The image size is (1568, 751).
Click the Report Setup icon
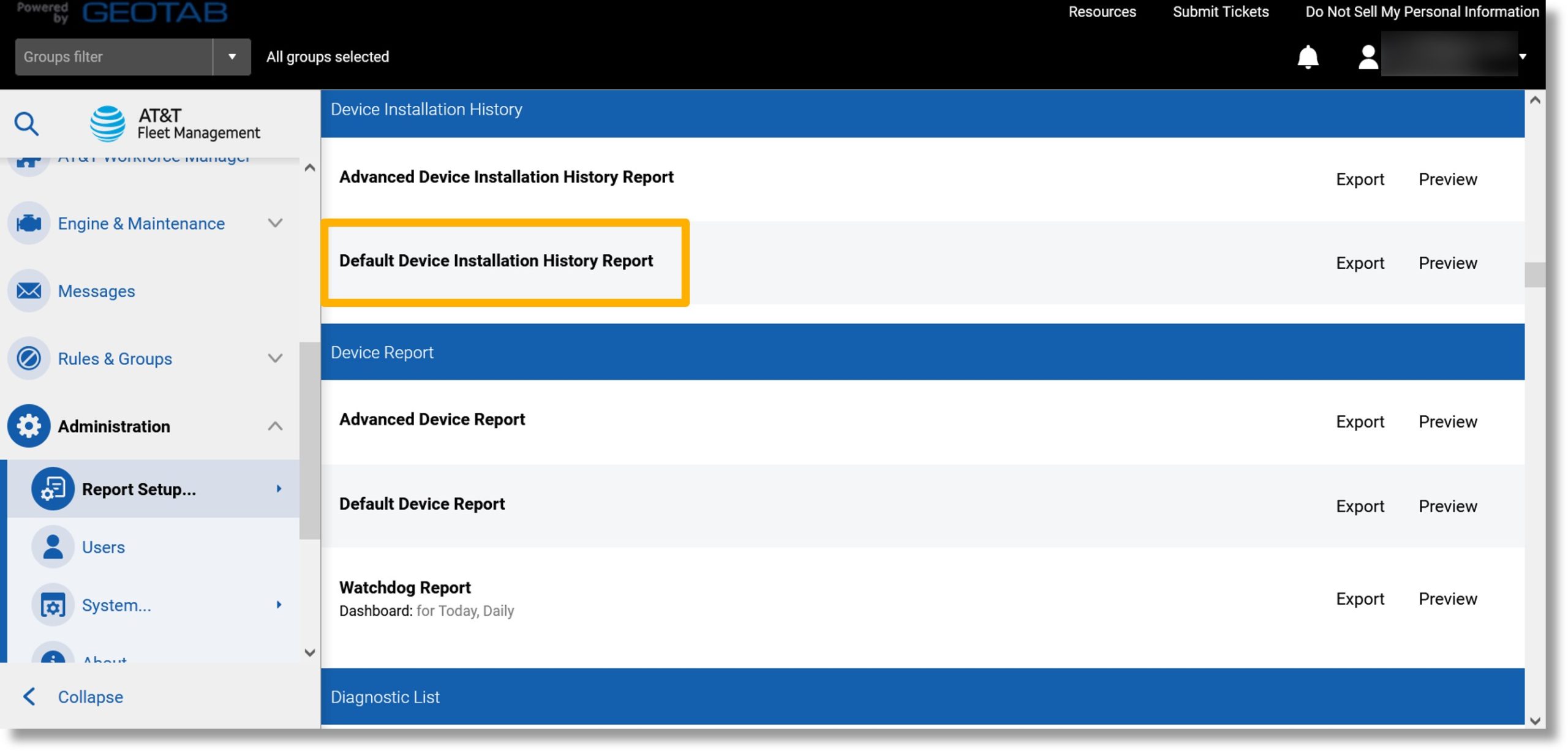(53, 489)
